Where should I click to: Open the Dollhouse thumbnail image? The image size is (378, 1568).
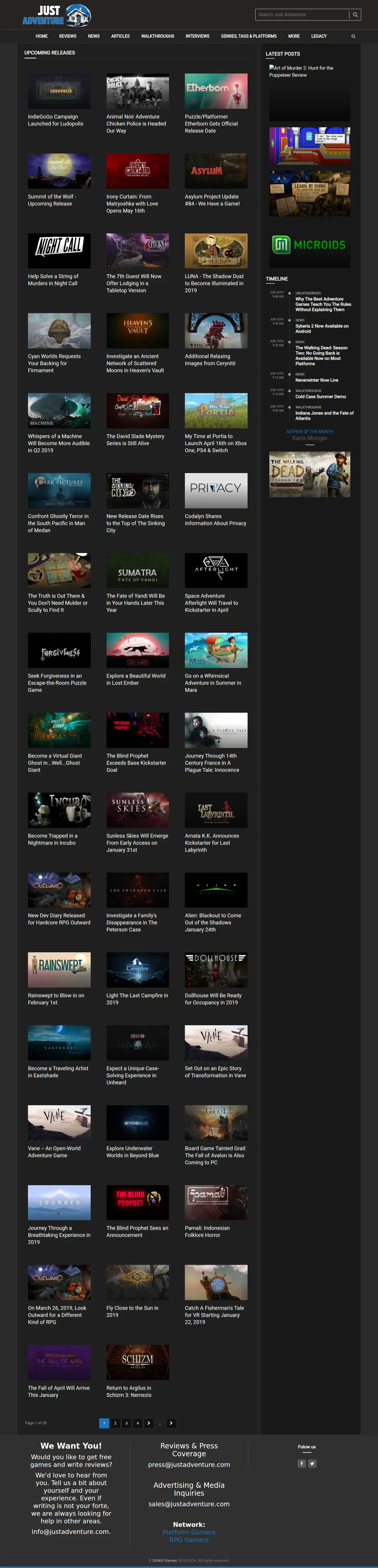coord(216,970)
